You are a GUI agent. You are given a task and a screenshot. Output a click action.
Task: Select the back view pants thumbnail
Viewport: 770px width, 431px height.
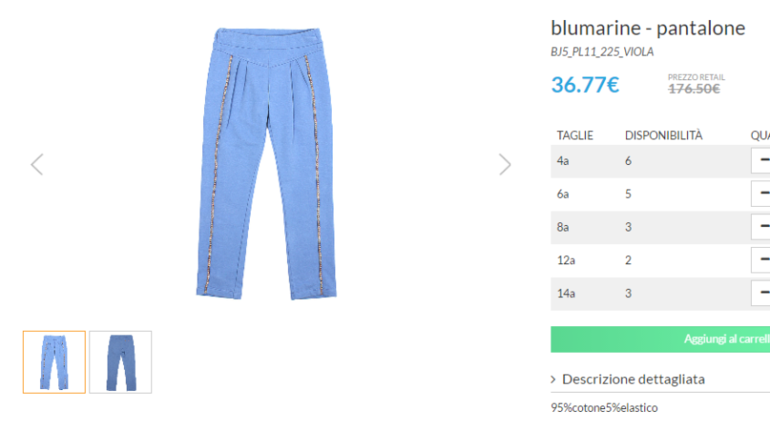120,362
